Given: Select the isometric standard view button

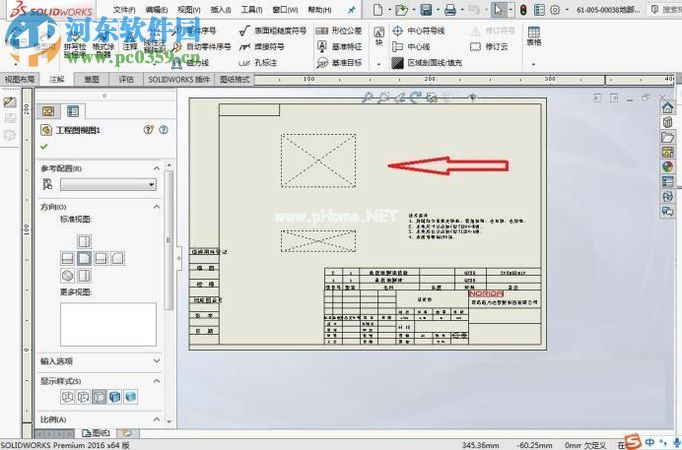Looking at the screenshot, I should coord(67,275).
